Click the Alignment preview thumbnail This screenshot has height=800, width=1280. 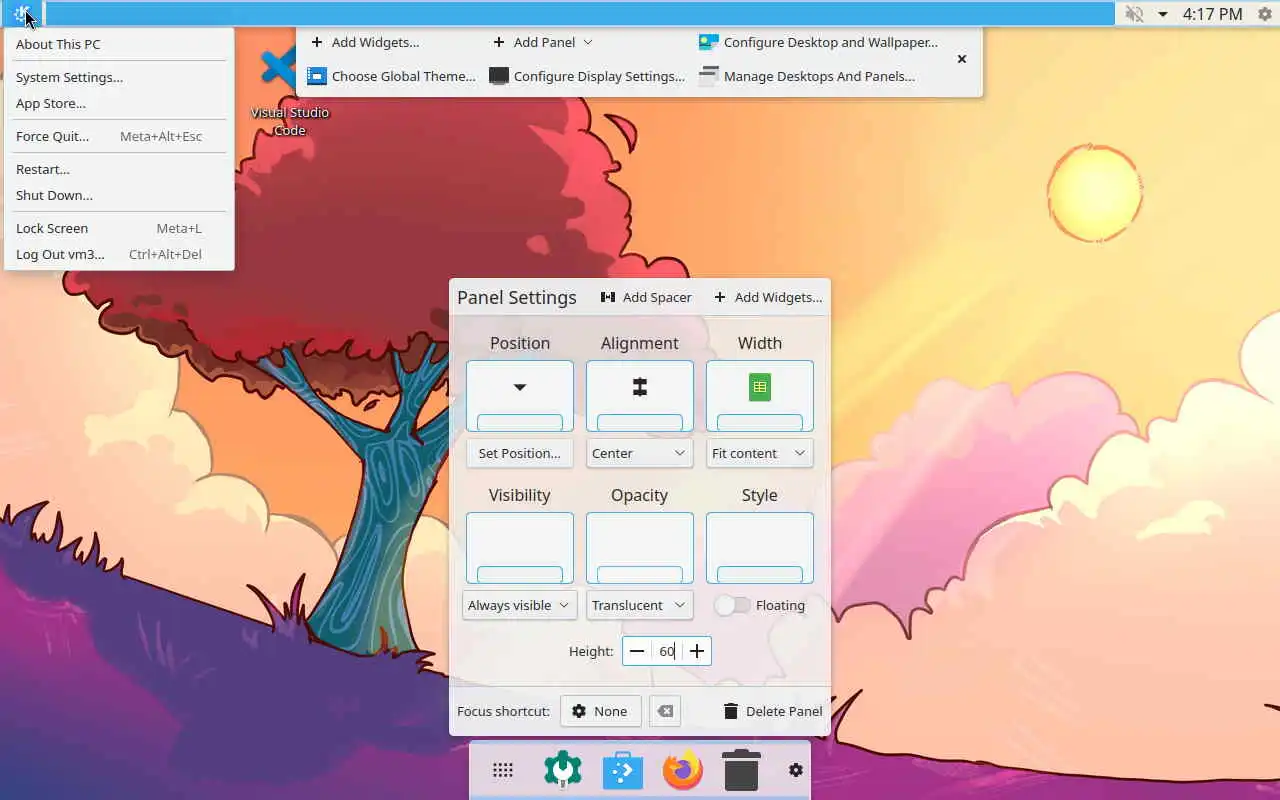click(640, 396)
